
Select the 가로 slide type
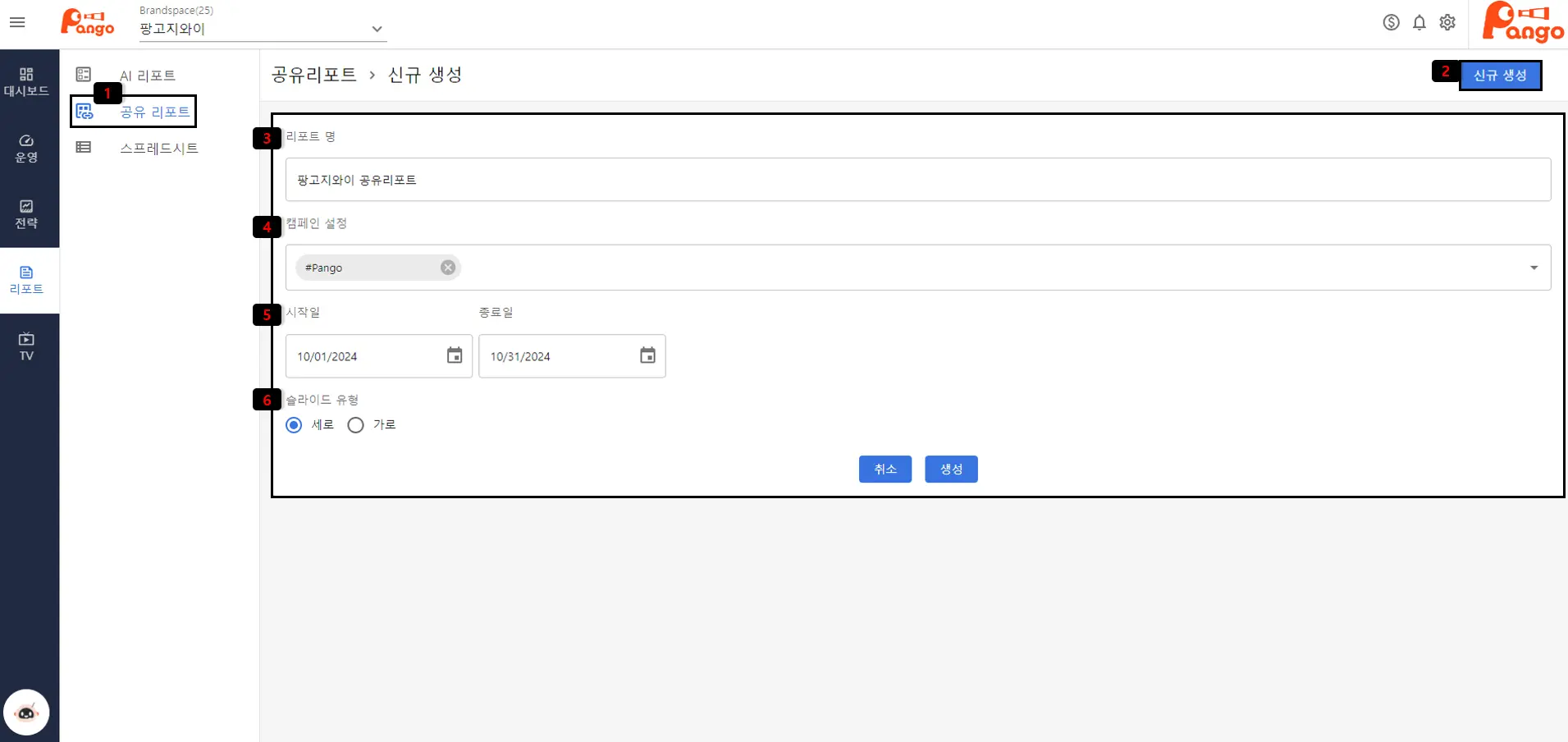[355, 425]
